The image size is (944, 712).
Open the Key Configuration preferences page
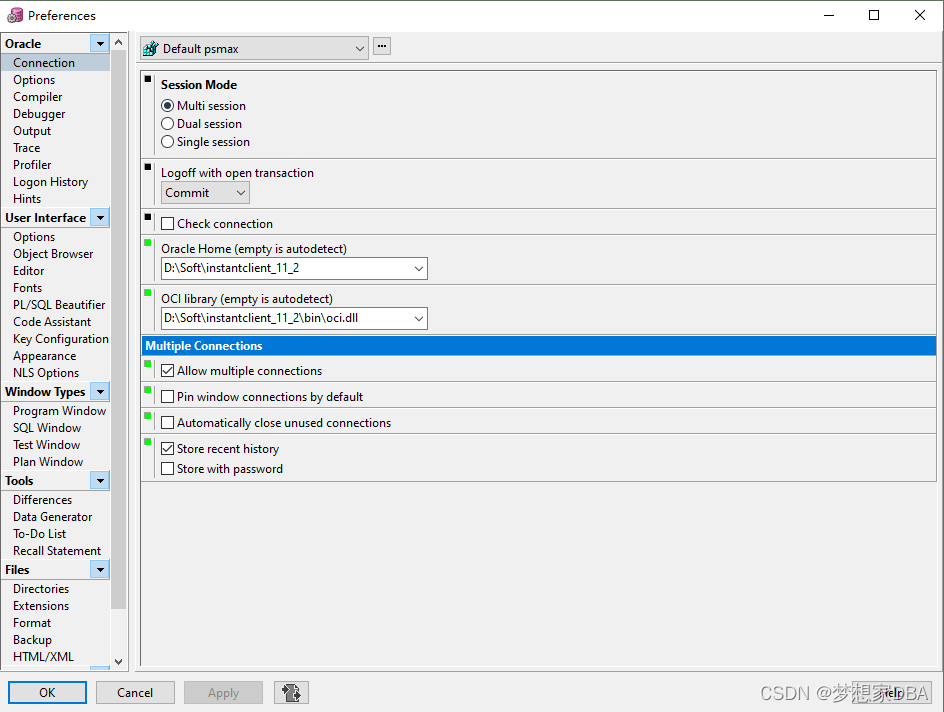(x=61, y=339)
